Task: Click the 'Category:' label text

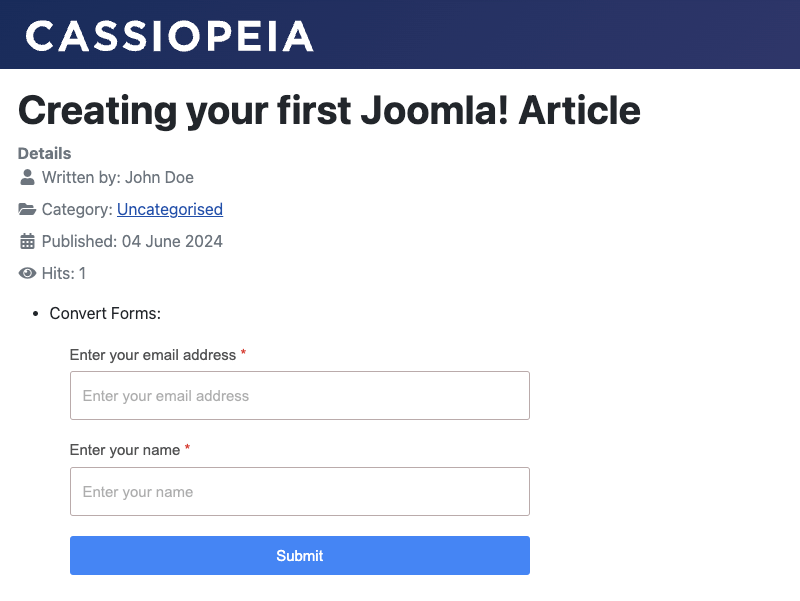Action: pos(77,209)
